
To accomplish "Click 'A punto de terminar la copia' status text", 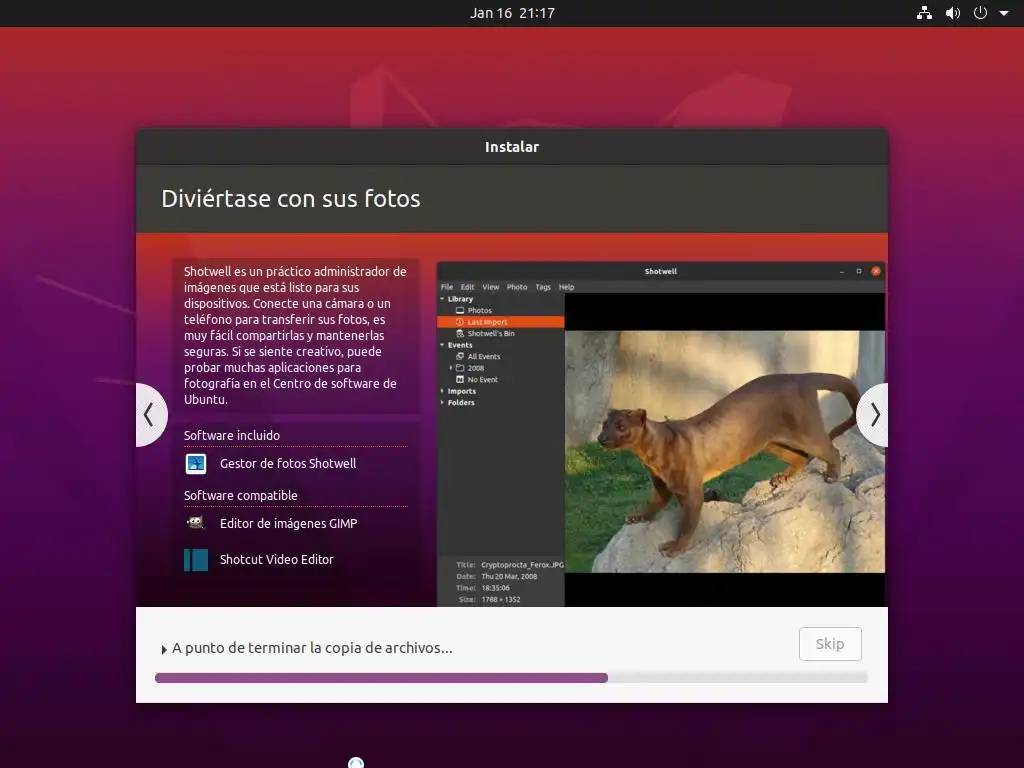I will (x=312, y=648).
